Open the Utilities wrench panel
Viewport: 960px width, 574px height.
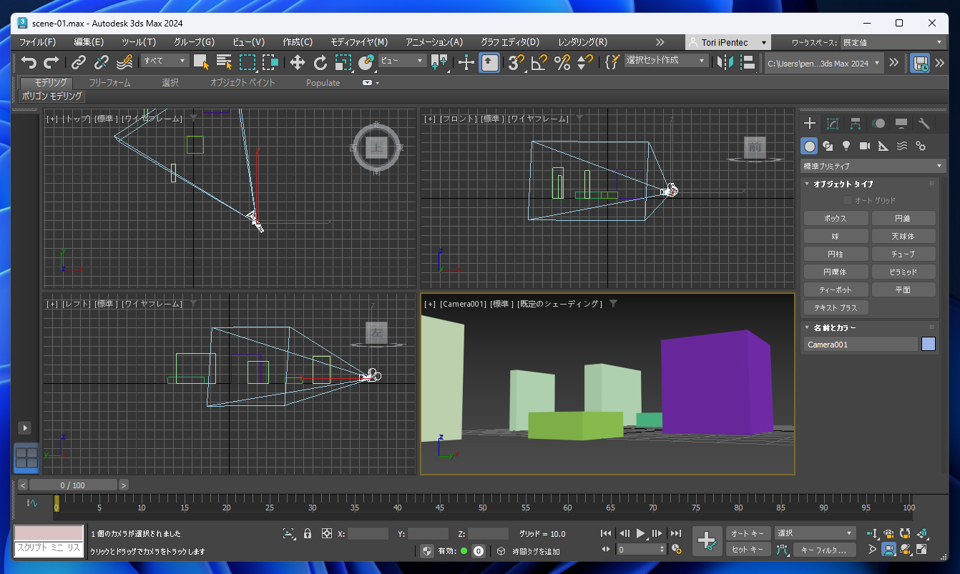pyautogui.click(x=924, y=124)
